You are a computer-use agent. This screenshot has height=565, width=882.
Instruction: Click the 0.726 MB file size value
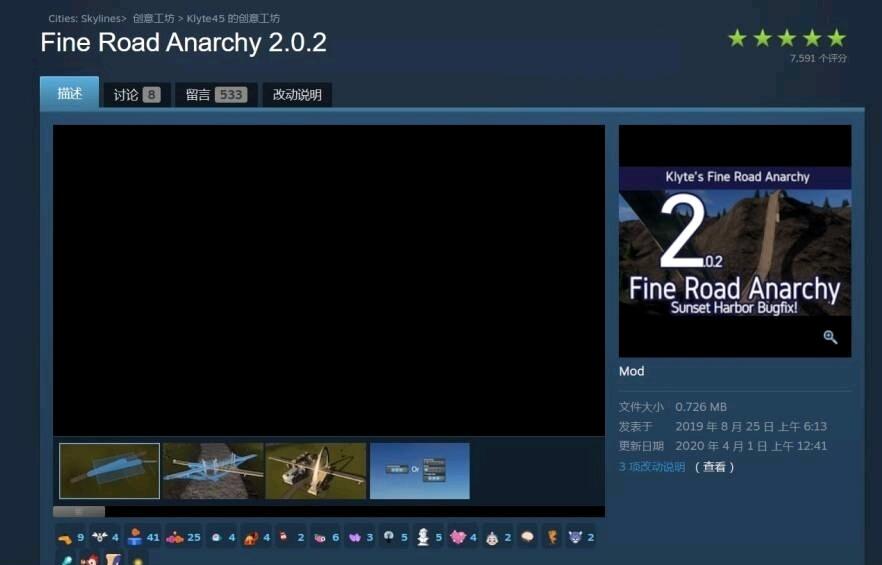tap(701, 407)
